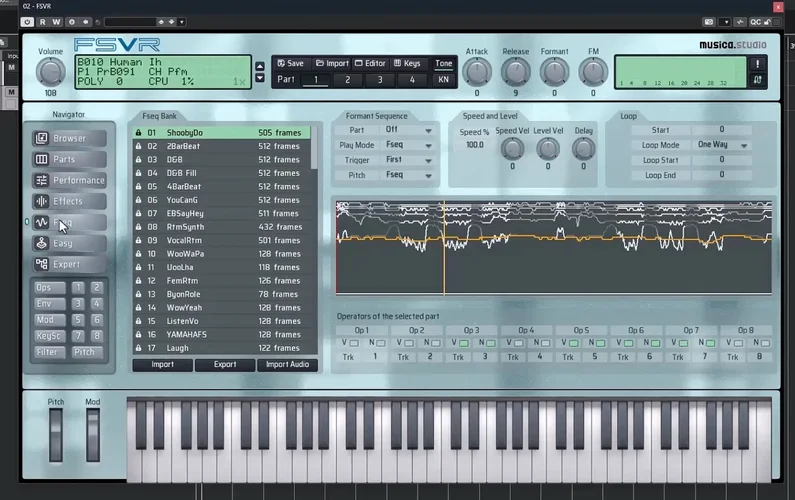Click the Release knob
This screenshot has height=500, width=795.
click(516, 72)
